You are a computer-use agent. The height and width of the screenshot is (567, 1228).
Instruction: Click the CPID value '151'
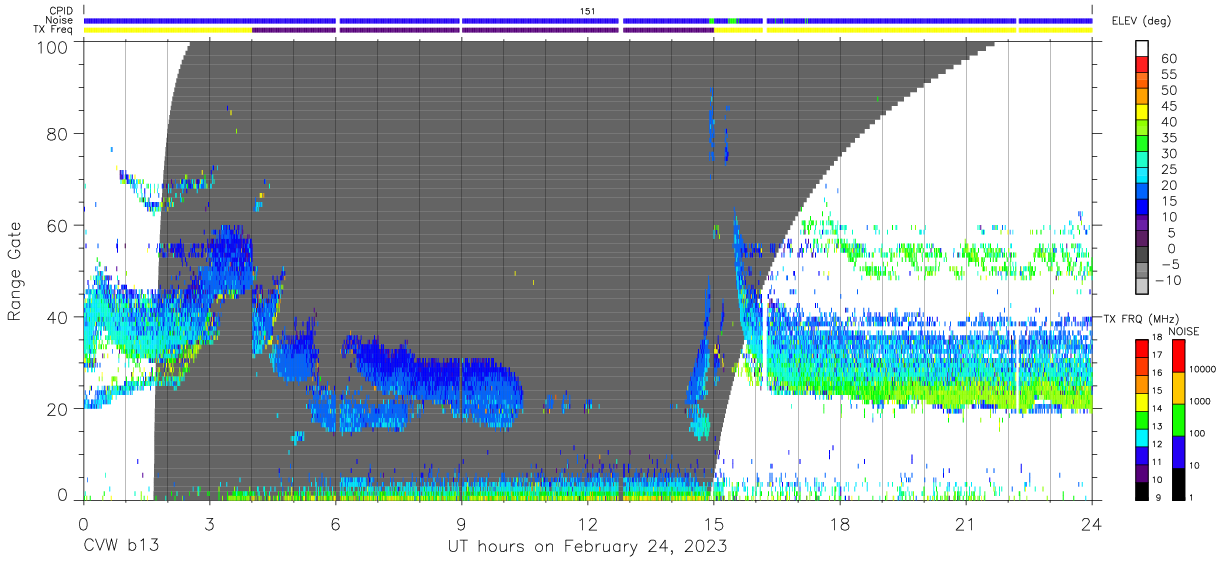tap(588, 10)
